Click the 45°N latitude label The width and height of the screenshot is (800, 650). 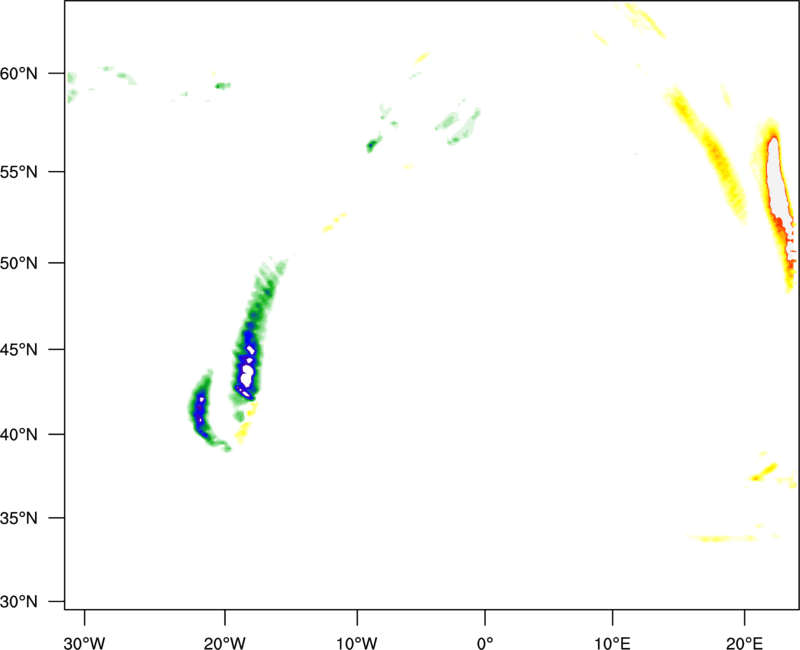click(19, 350)
